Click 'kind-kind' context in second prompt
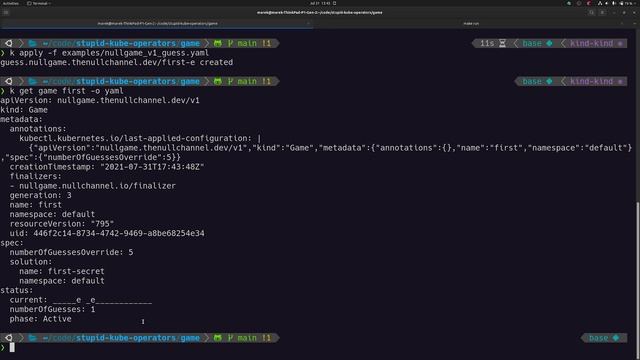This screenshot has height=360, width=640. [591, 81]
